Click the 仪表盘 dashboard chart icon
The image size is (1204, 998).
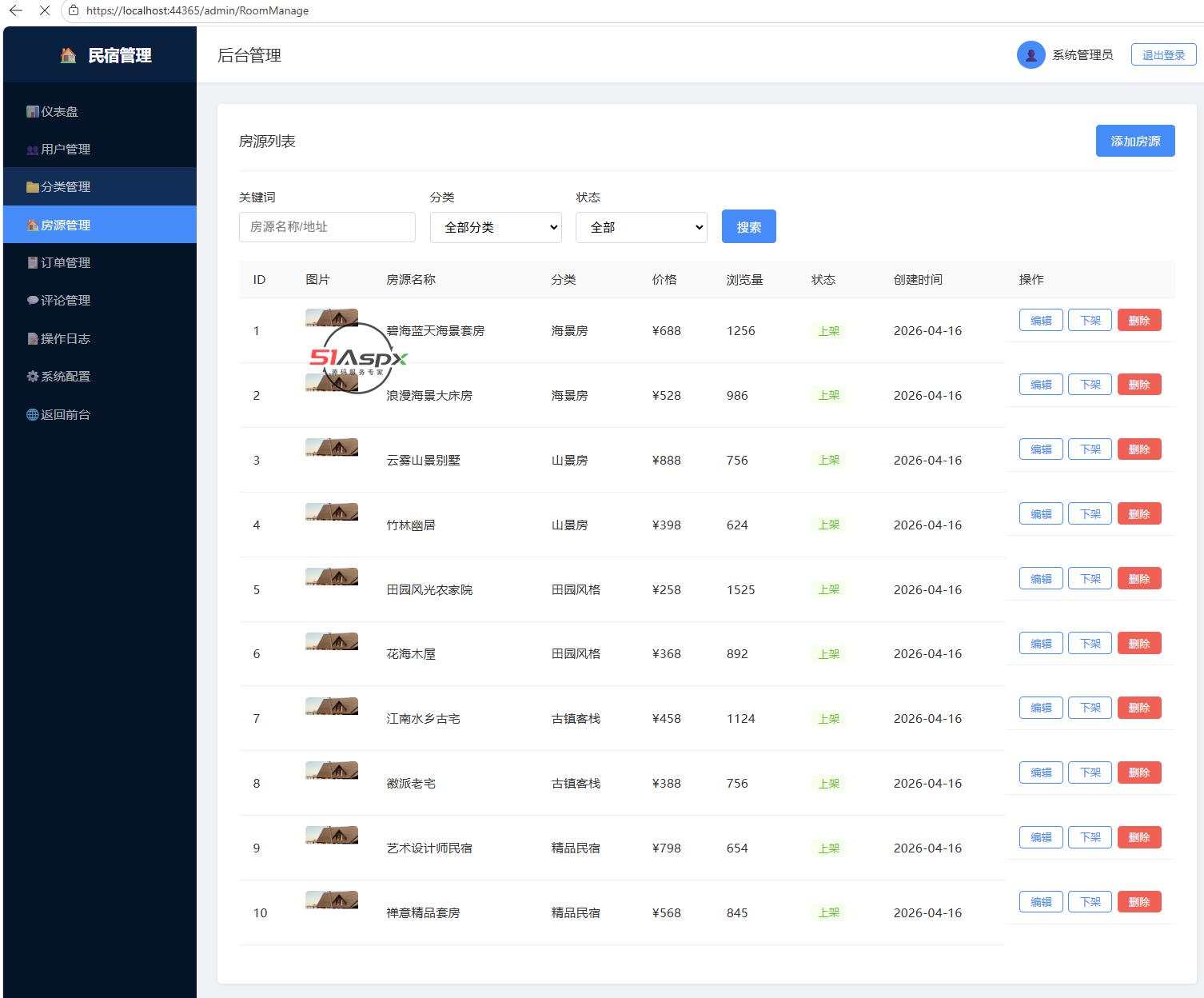pos(33,112)
